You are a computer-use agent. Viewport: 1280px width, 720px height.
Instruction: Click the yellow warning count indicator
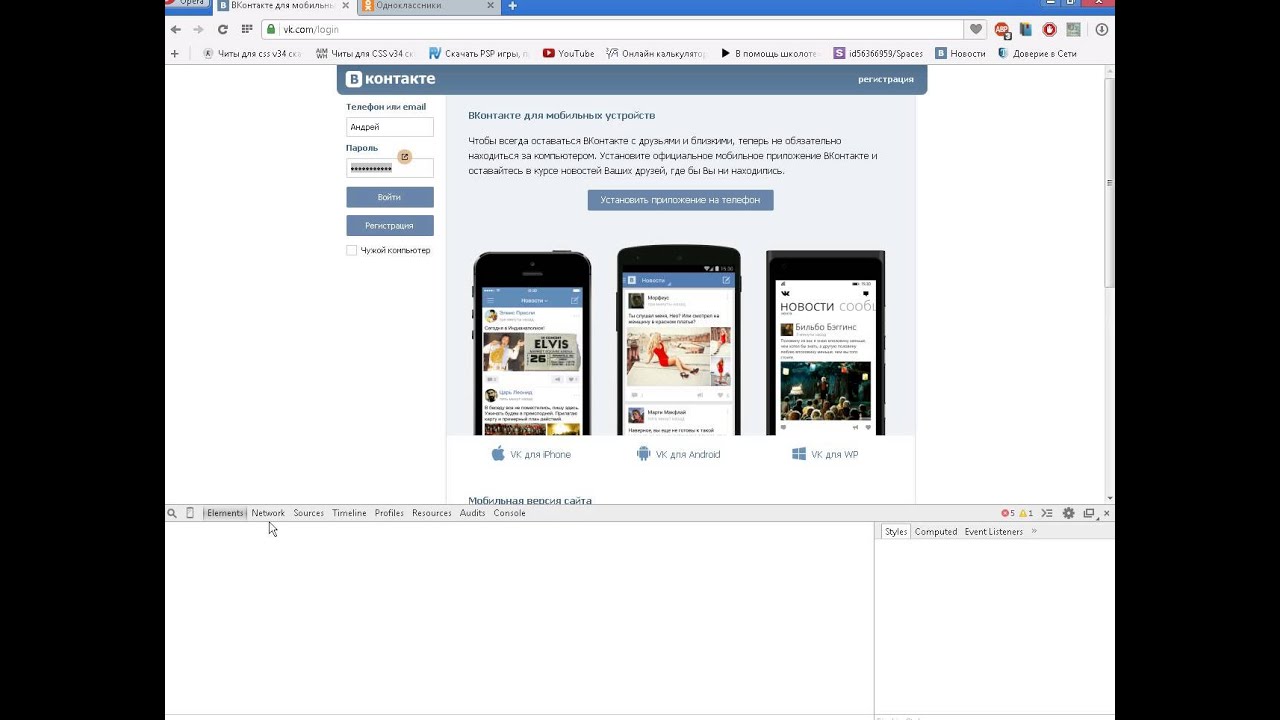coord(1025,513)
